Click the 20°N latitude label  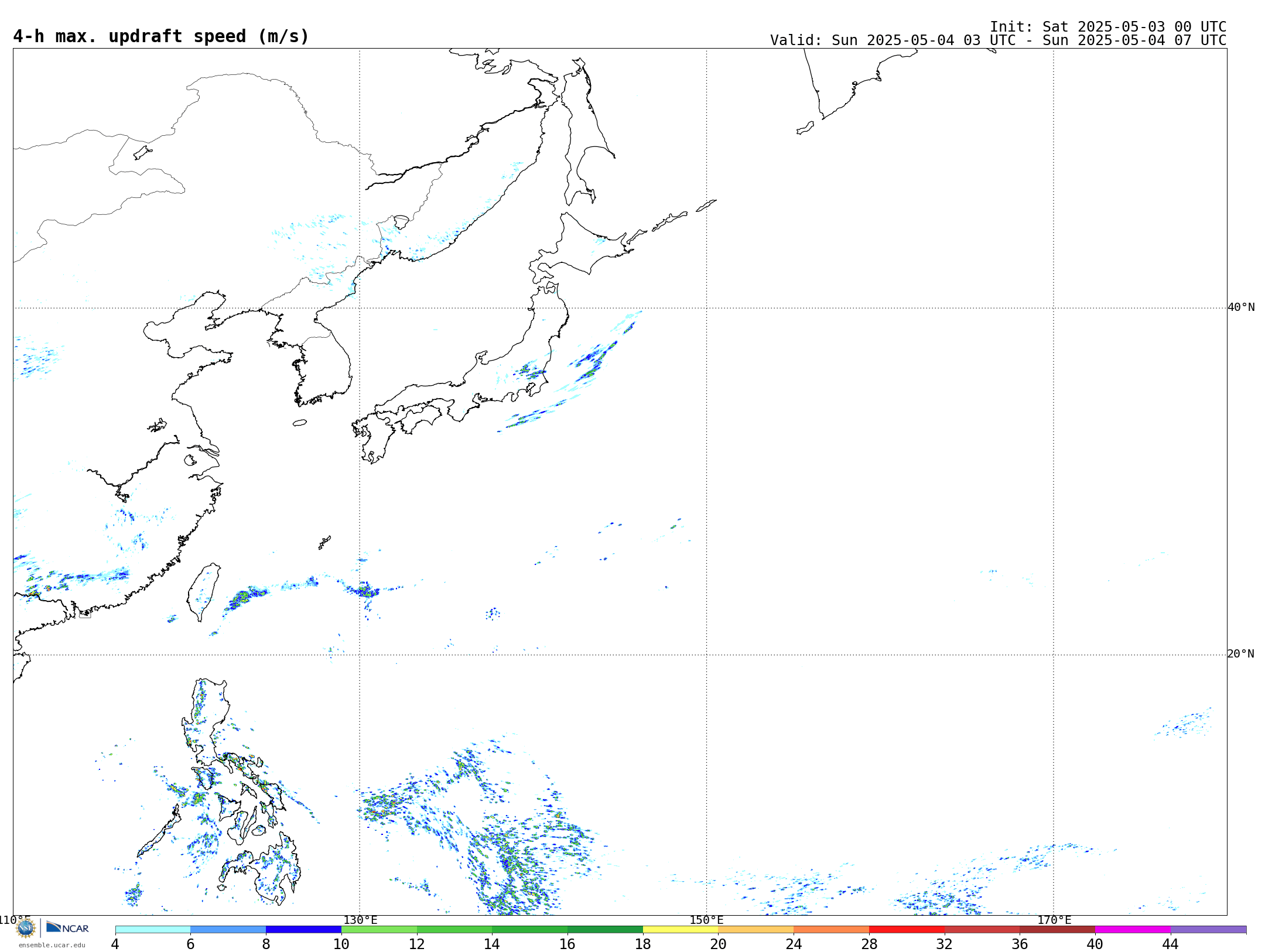(1241, 654)
